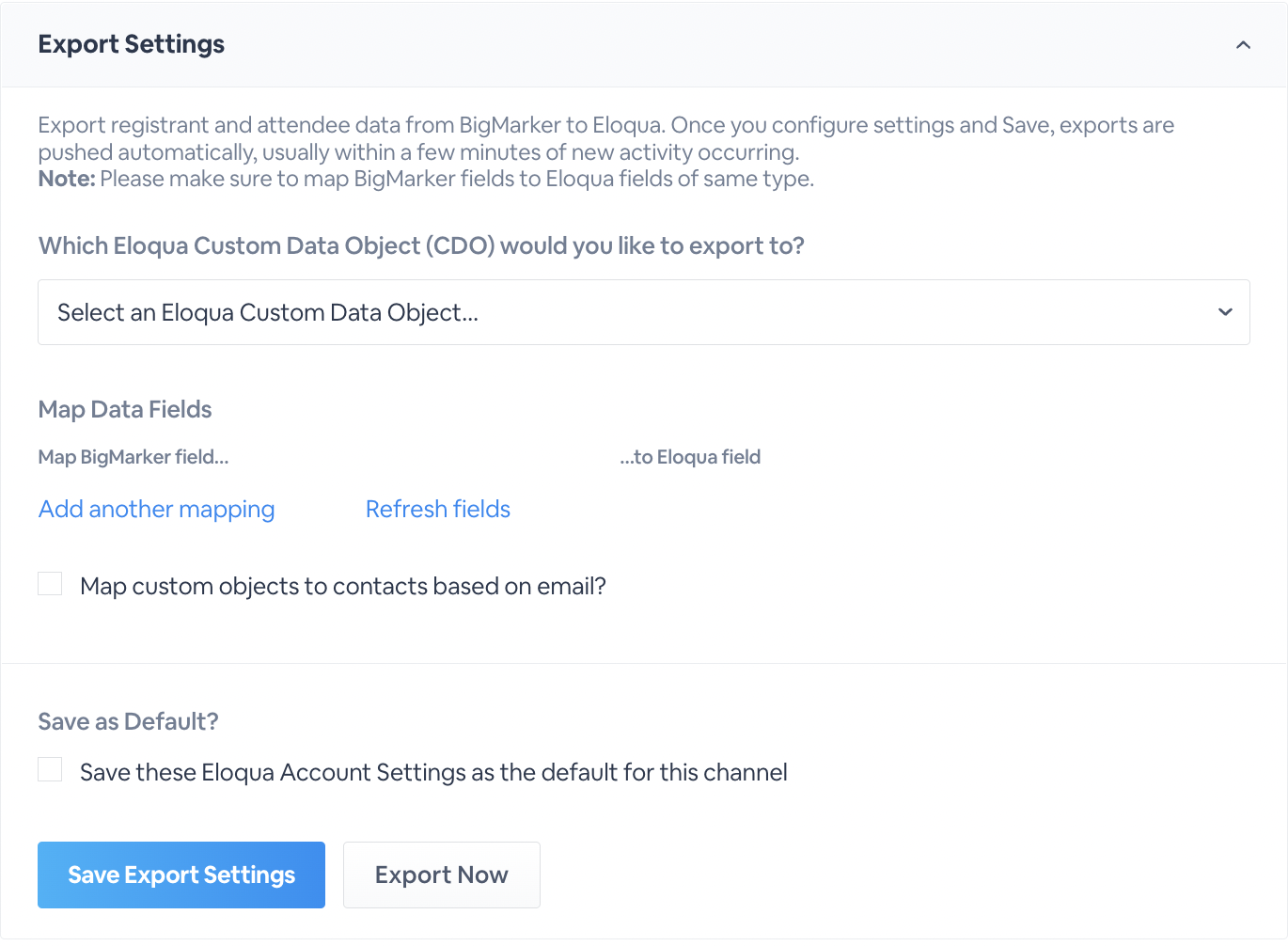Enable mapping custom objects to contacts by email

(50, 583)
